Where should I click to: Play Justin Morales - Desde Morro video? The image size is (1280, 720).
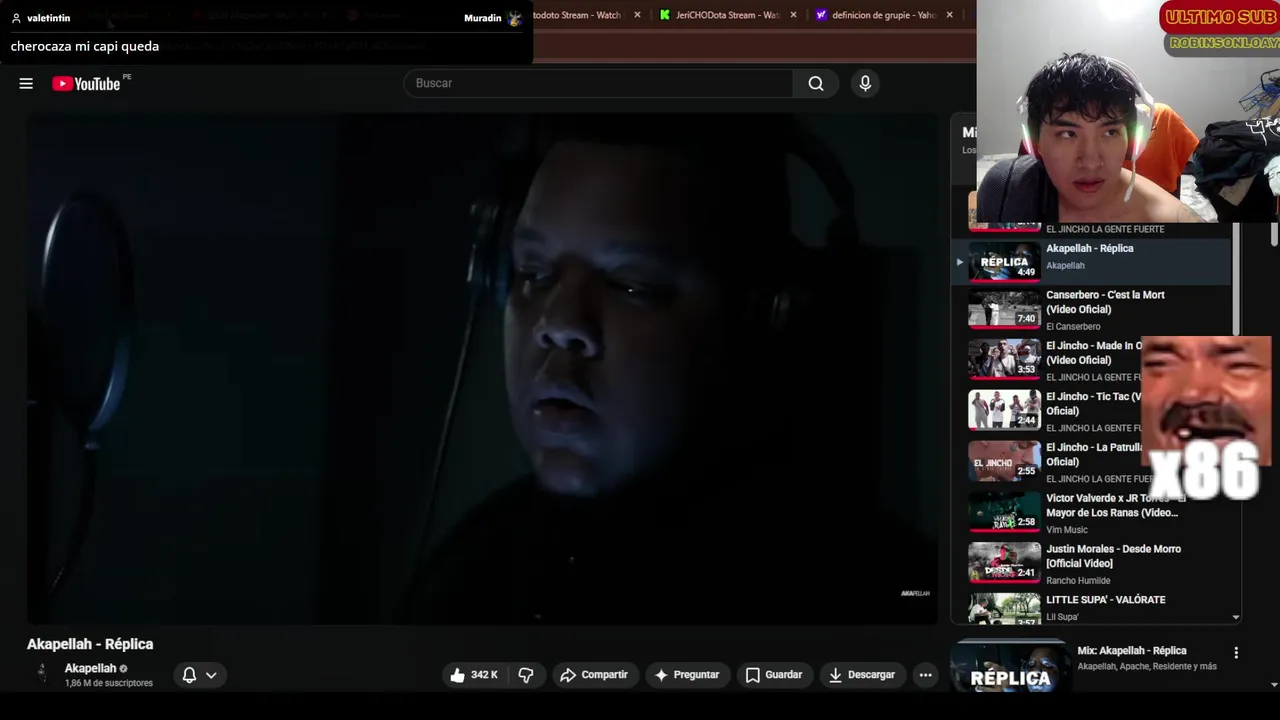(1092, 564)
